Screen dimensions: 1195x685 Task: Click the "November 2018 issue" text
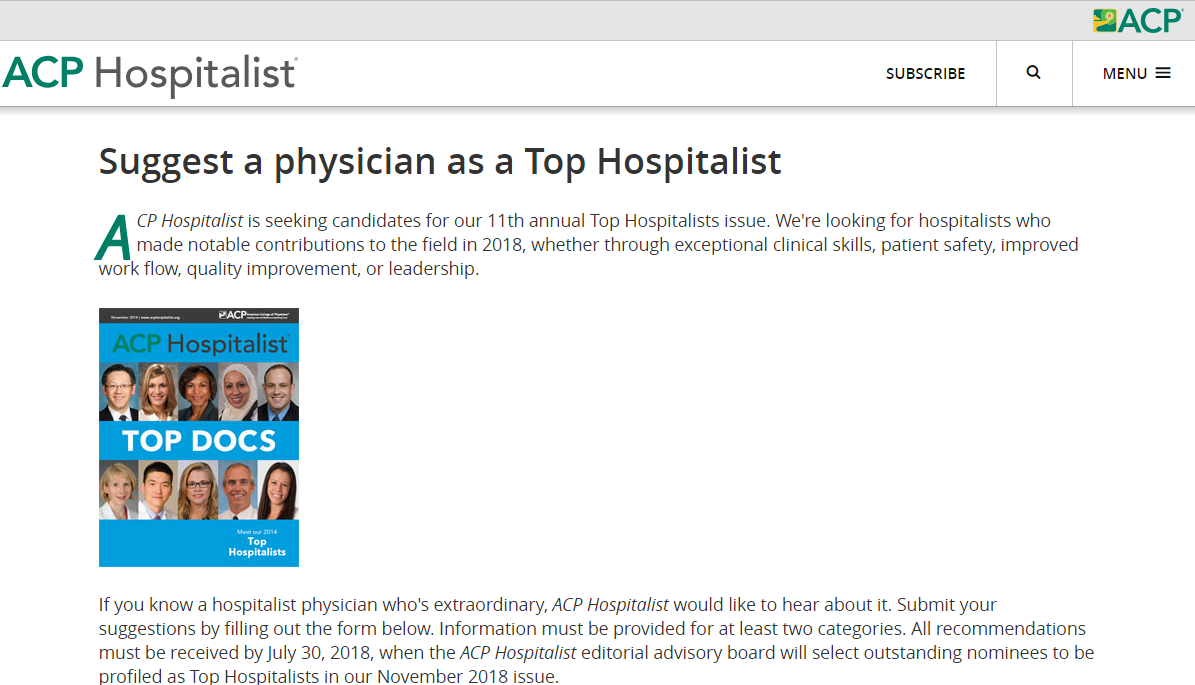click(466, 676)
